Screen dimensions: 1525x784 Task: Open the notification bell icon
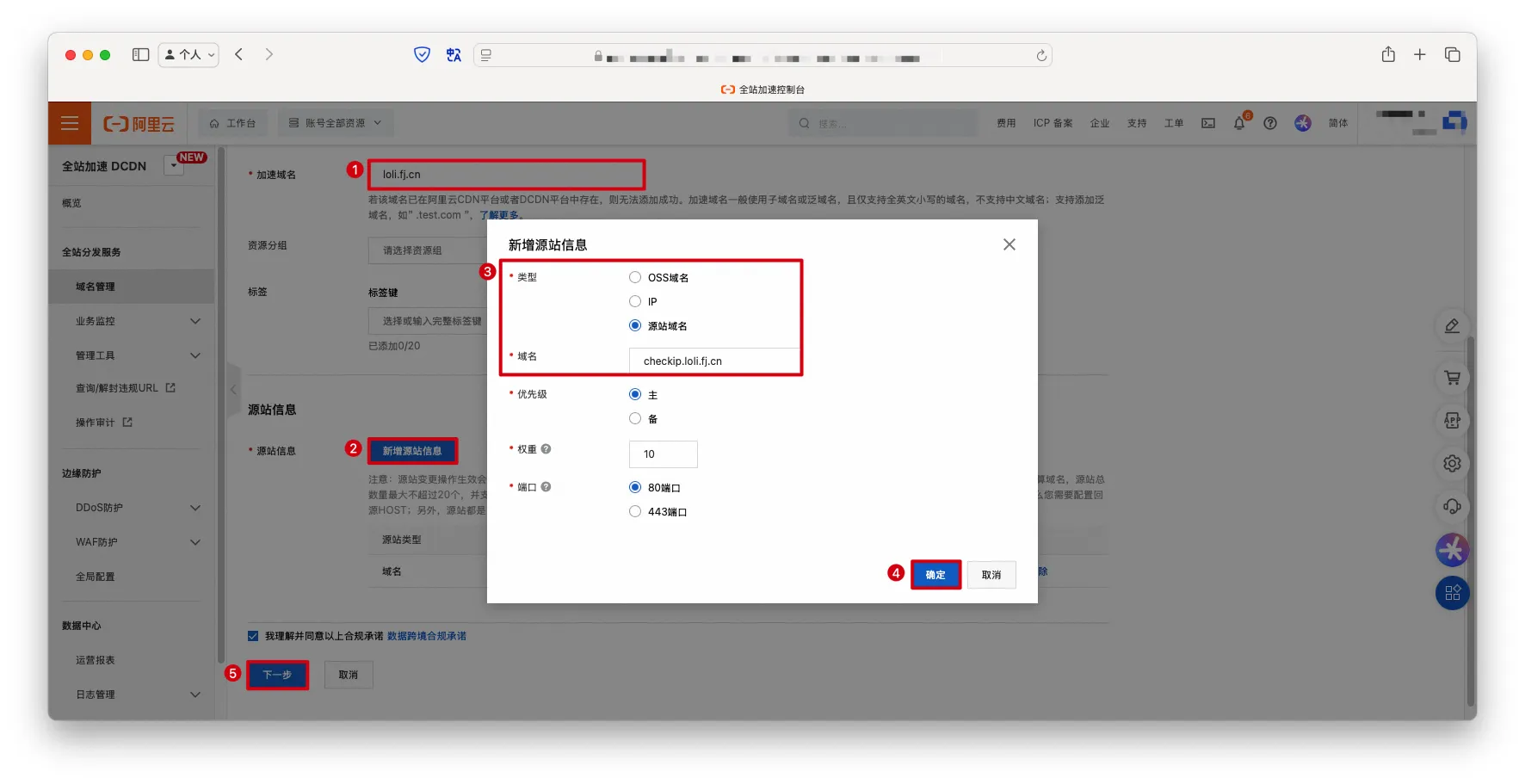pos(1238,123)
